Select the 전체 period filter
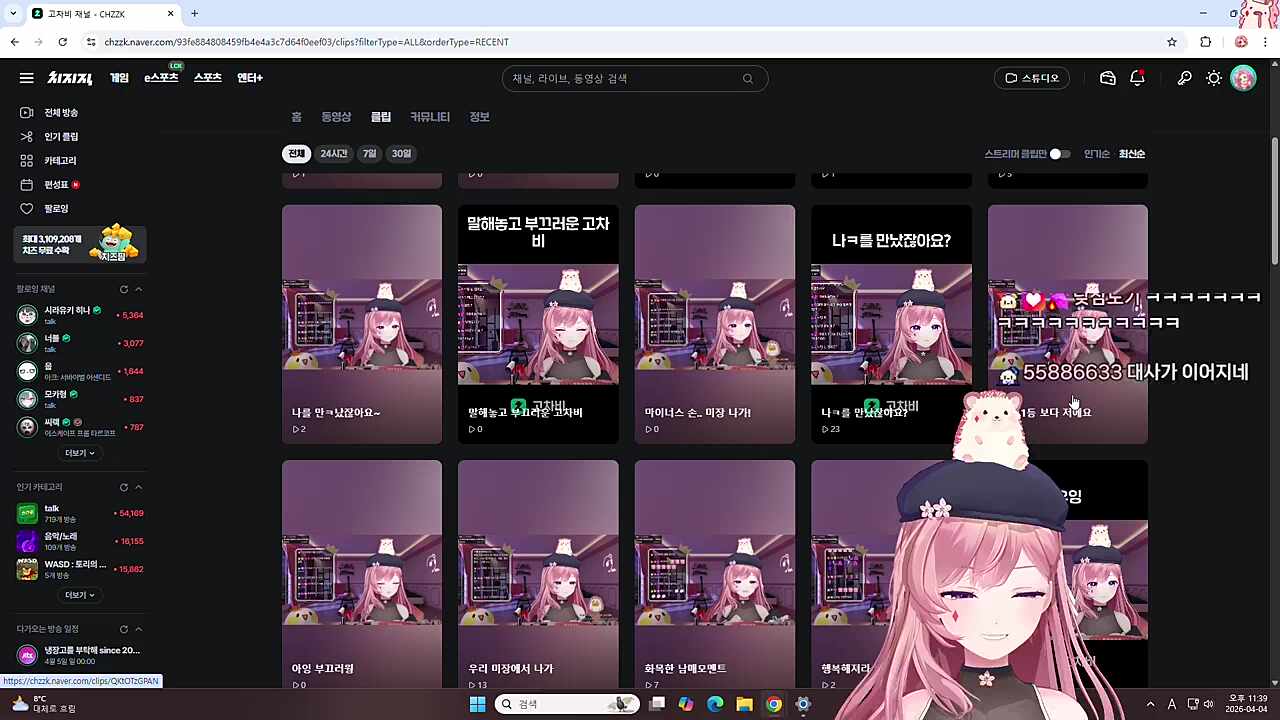The height and width of the screenshot is (720, 1280). coord(296,154)
